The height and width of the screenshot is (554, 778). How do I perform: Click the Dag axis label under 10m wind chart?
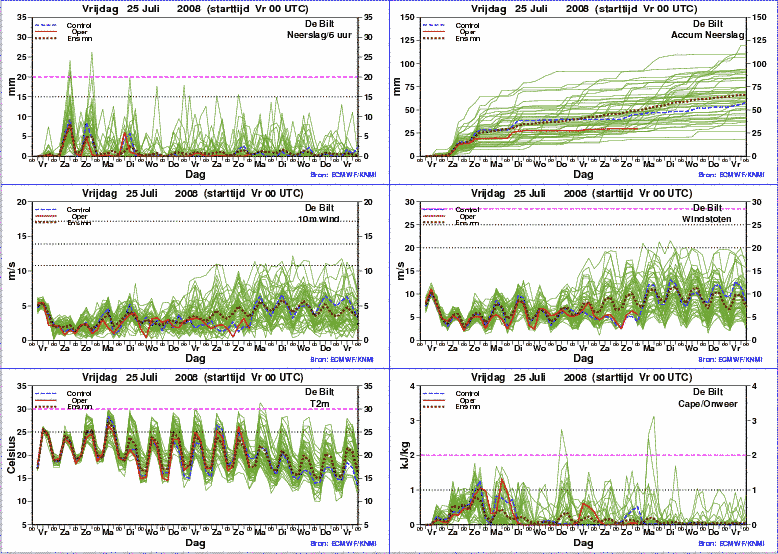tap(194, 359)
